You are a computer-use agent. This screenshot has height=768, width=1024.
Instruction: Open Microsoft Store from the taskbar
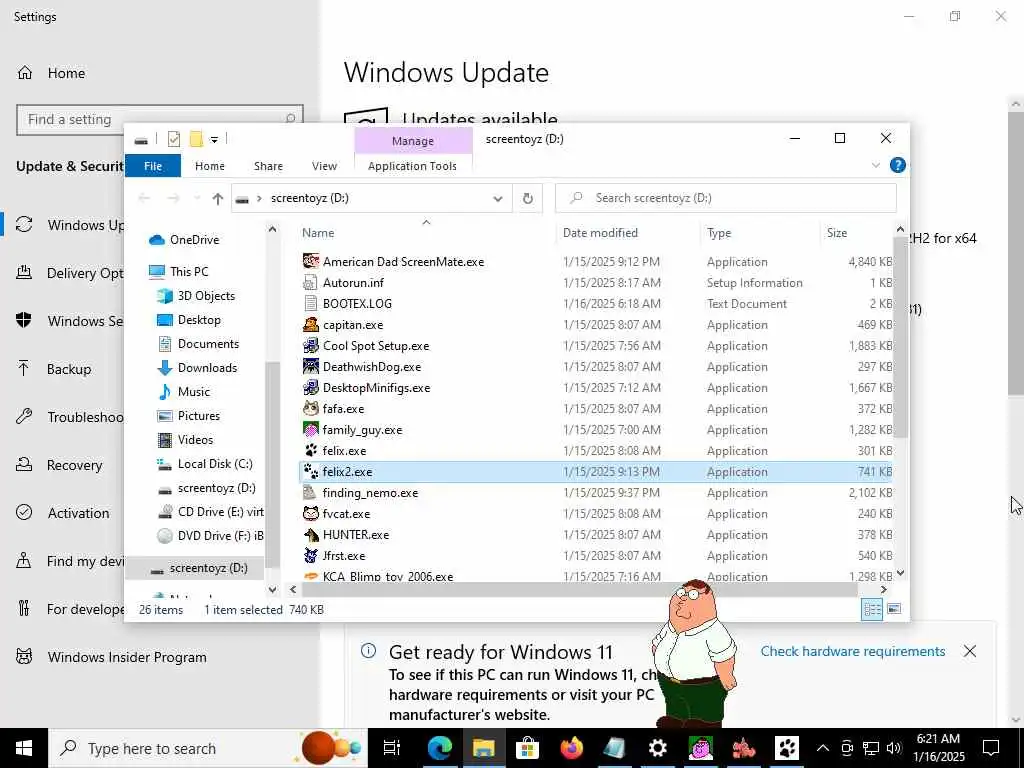[528, 748]
